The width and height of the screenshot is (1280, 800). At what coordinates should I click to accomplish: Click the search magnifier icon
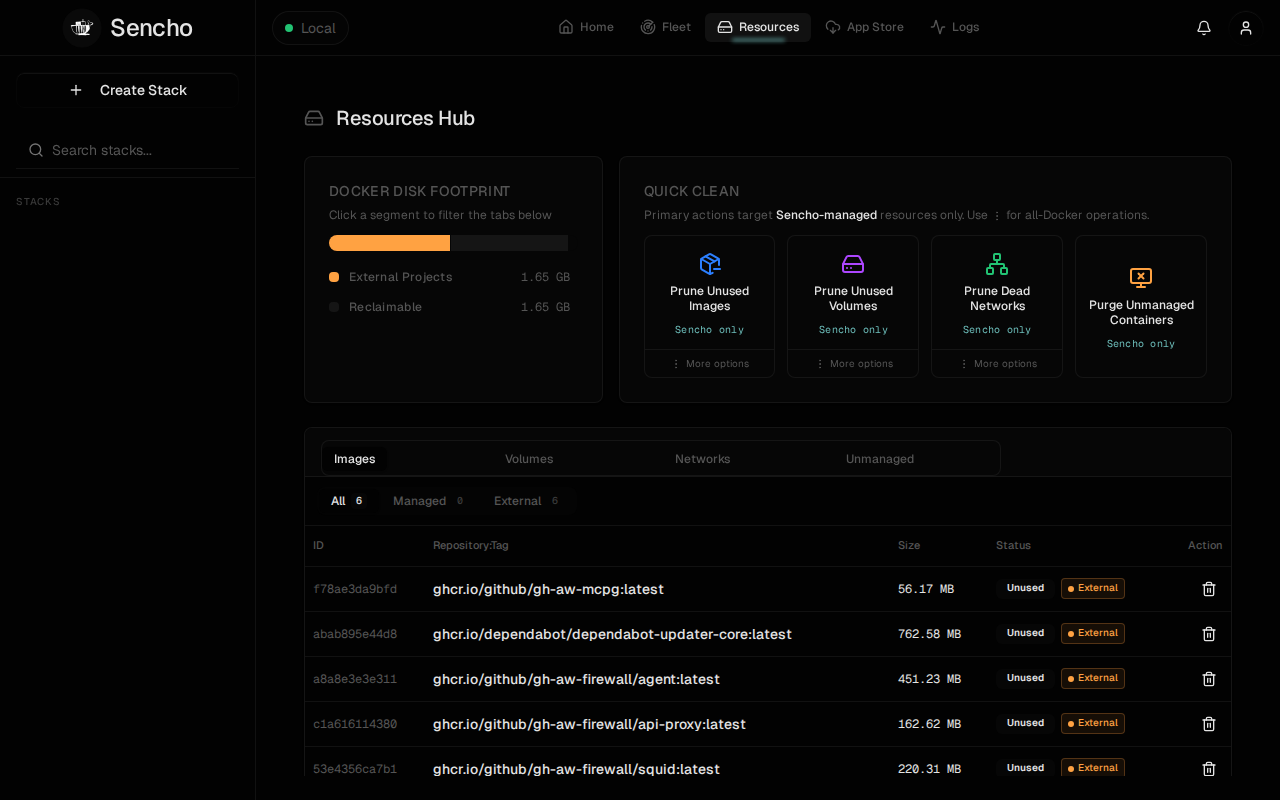(36, 150)
